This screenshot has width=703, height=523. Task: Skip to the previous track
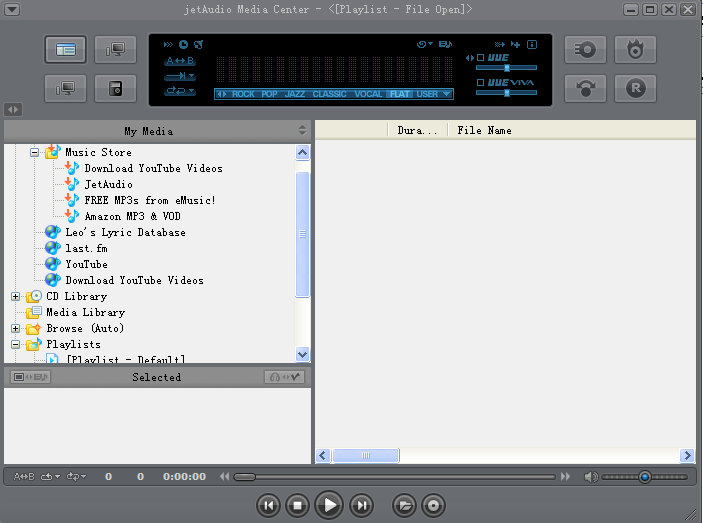point(268,506)
